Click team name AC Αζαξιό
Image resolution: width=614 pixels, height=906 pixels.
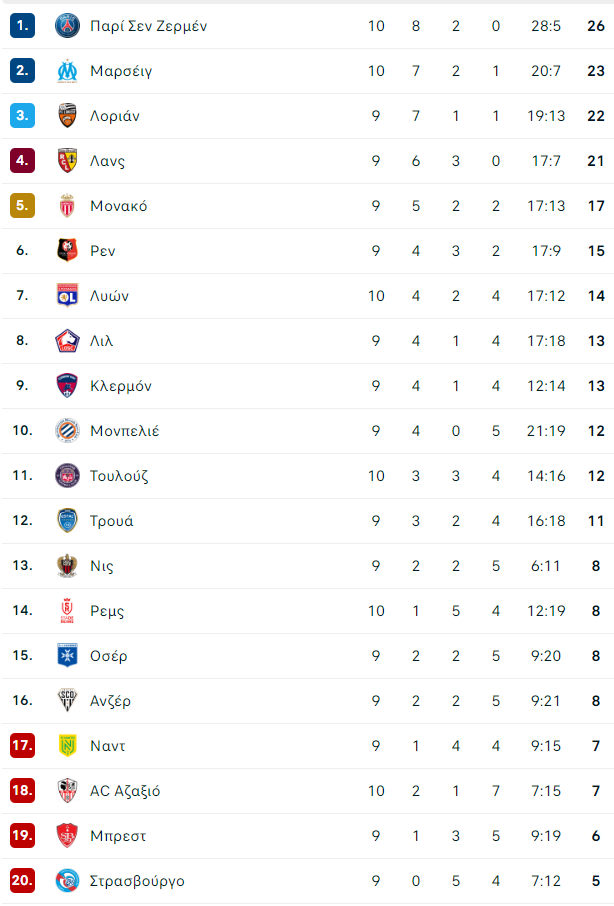click(125, 791)
